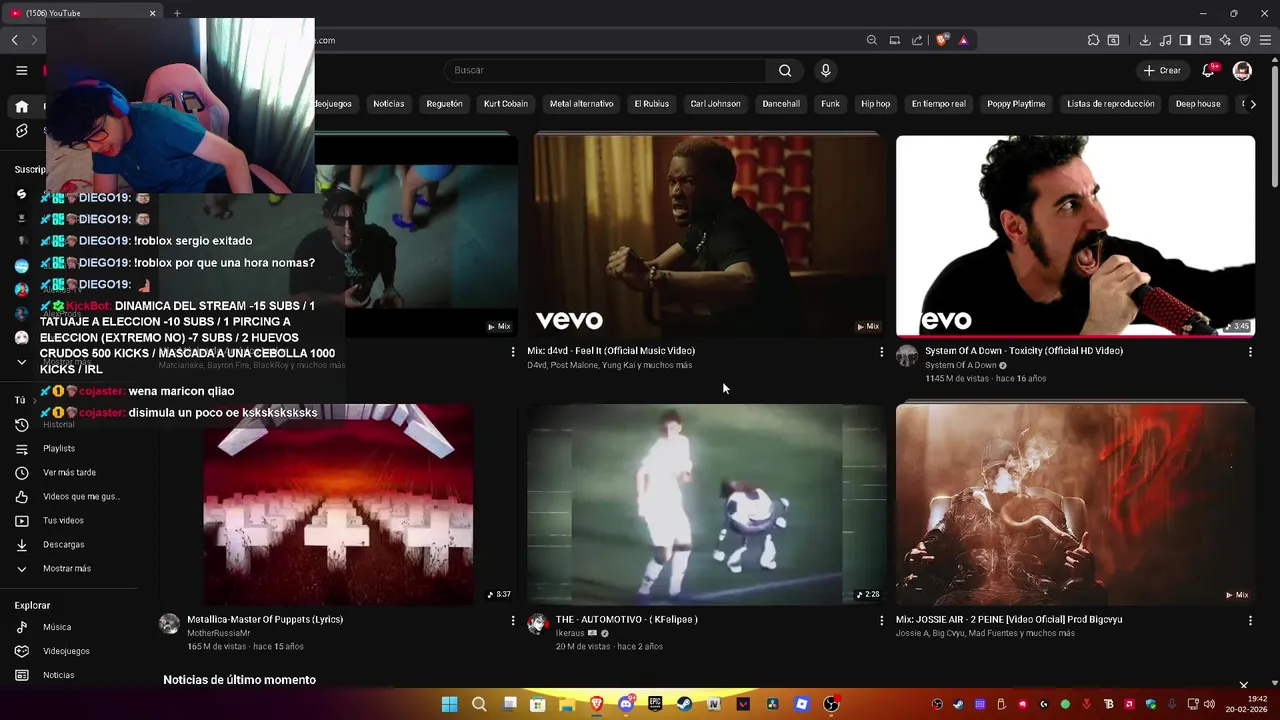This screenshot has height=720, width=1280.
Task: Select the Funk filter chip
Action: 830,104
